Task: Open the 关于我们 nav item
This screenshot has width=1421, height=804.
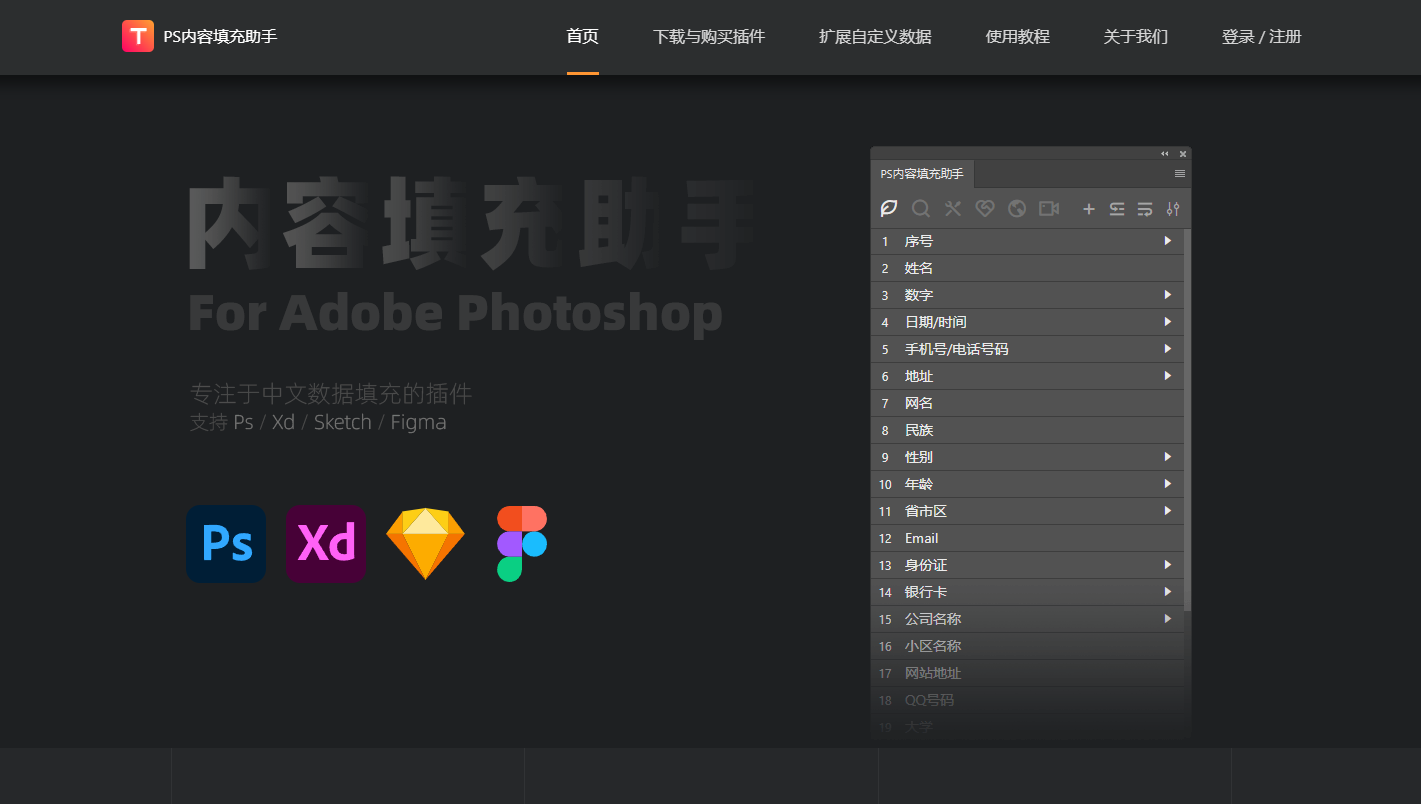Action: click(1136, 37)
